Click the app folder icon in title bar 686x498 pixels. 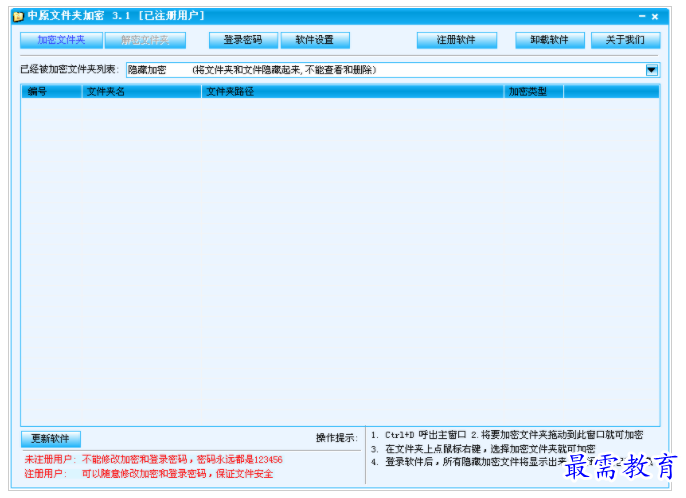coord(18,17)
